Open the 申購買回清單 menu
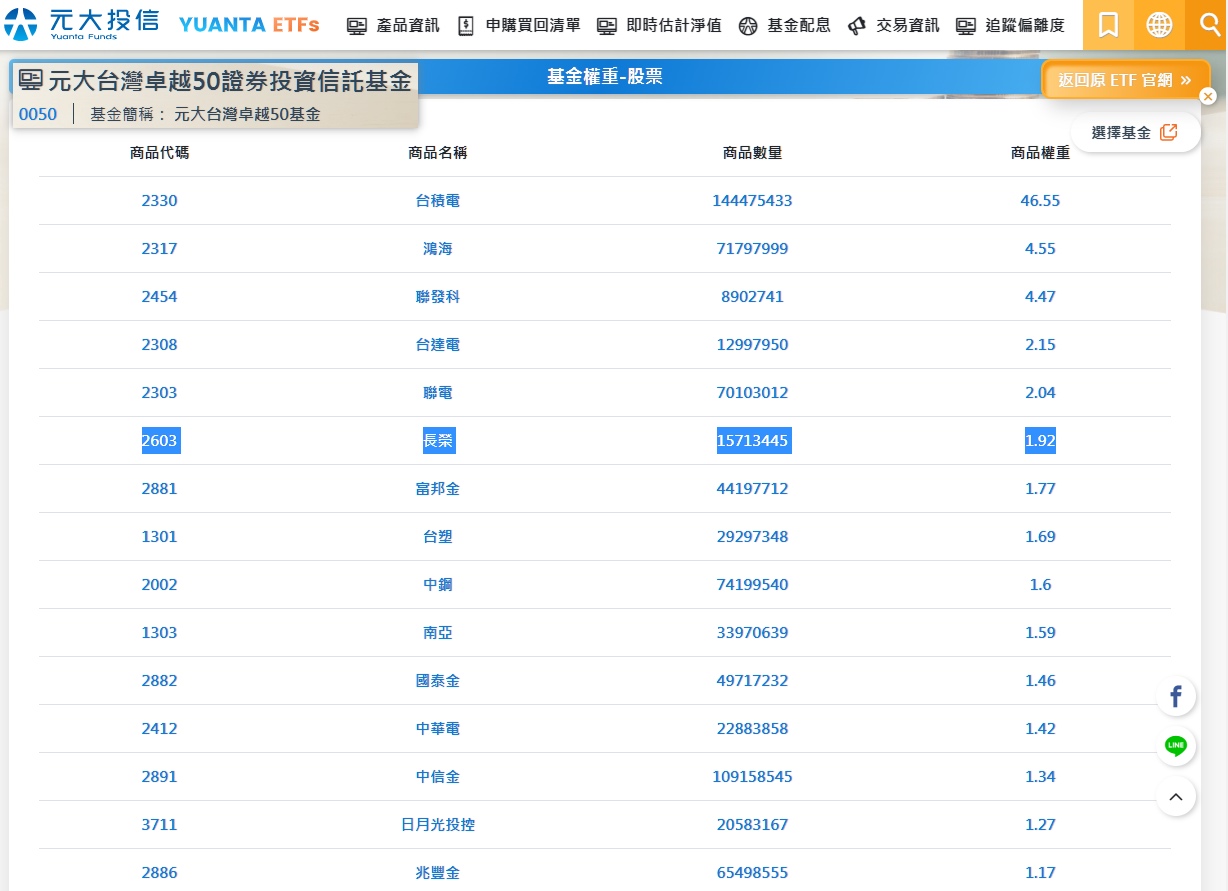Viewport: 1228px width, 891px height. (519, 26)
